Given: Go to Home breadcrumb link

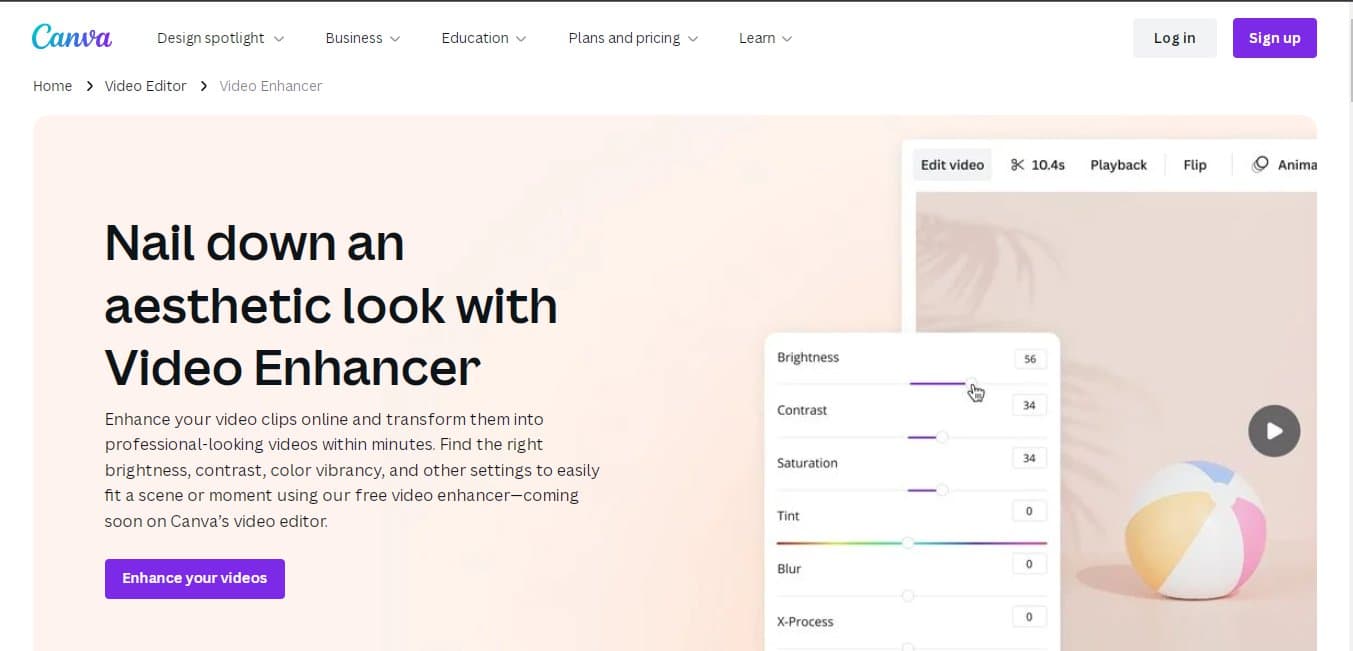Looking at the screenshot, I should [x=52, y=86].
